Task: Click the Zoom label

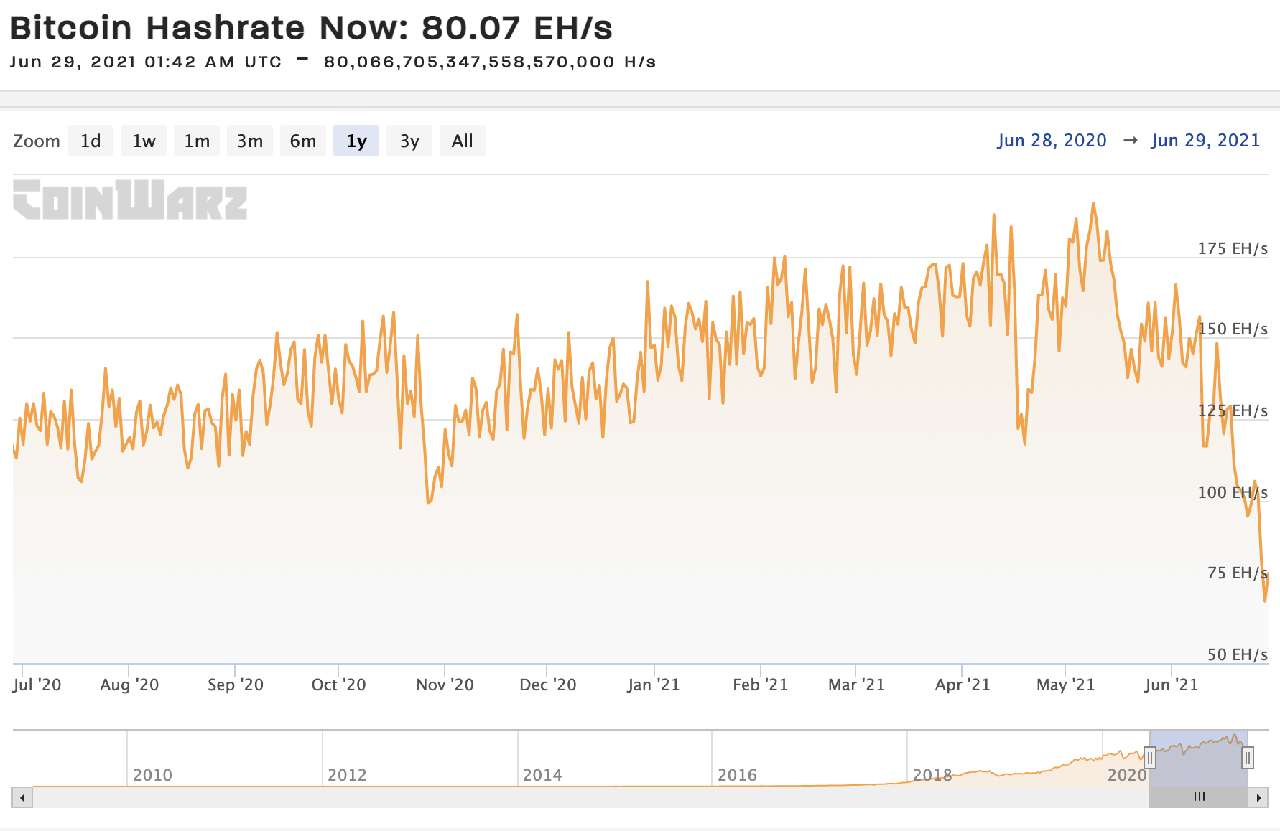Action: click(37, 141)
